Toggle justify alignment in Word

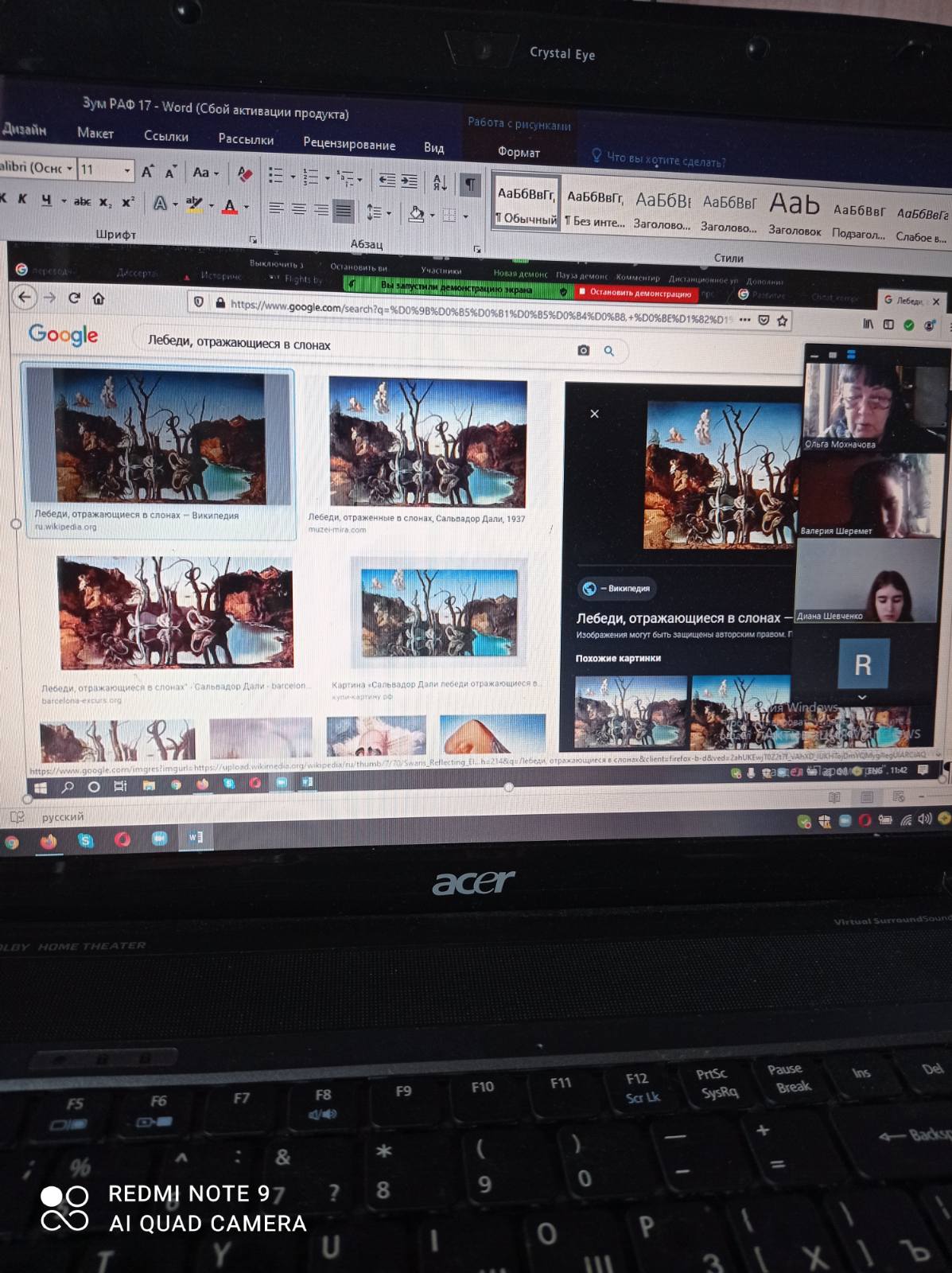pos(344,211)
